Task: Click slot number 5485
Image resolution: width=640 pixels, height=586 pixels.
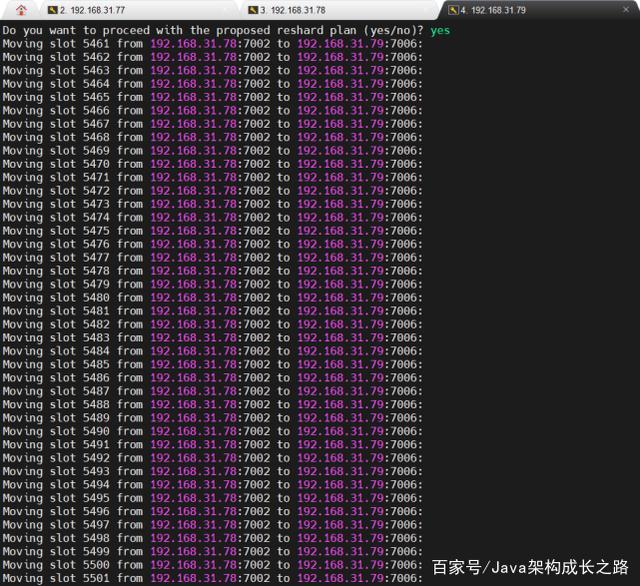Action: tap(96, 364)
